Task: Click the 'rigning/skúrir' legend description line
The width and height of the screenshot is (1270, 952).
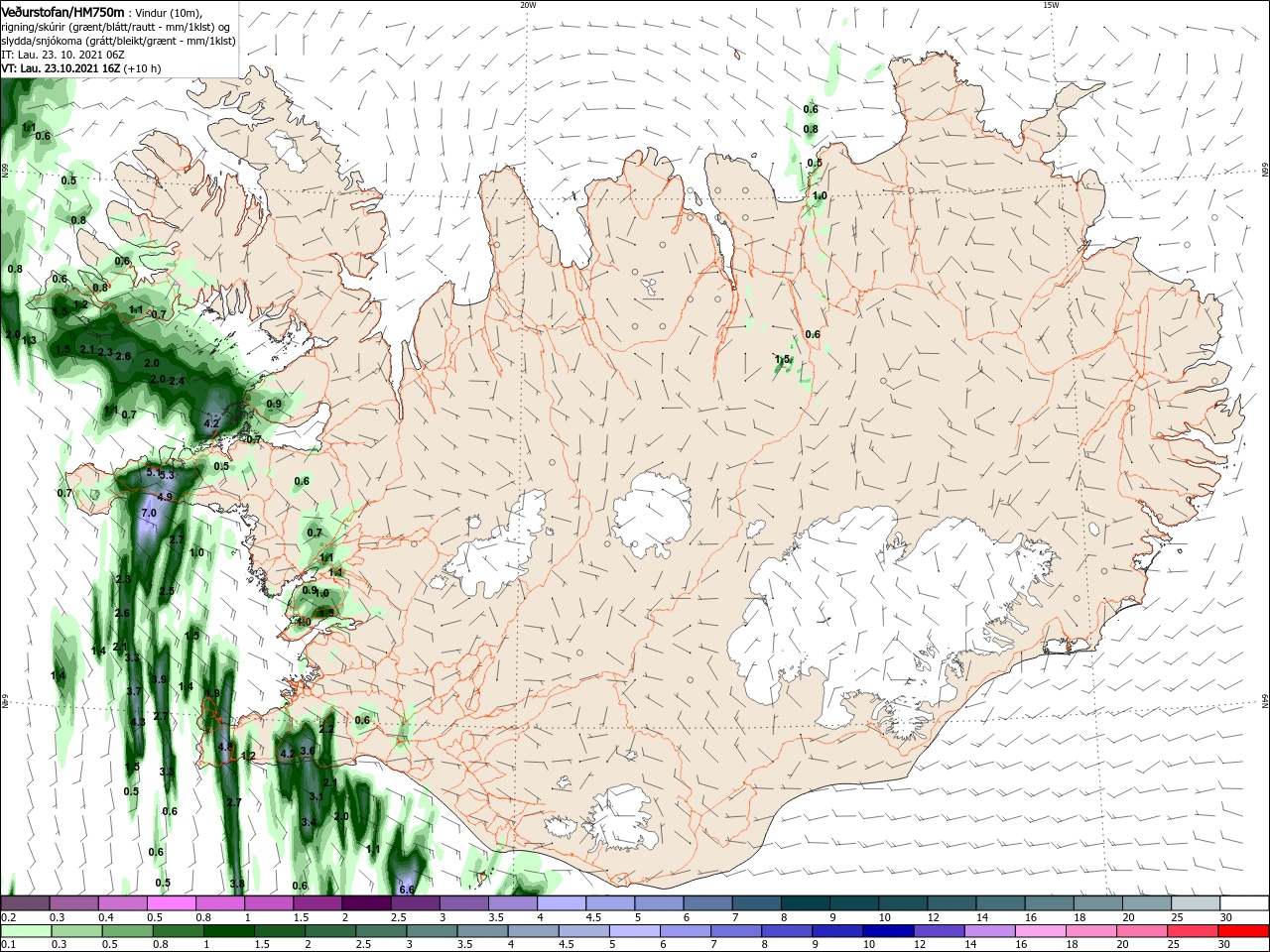Action: click(115, 27)
